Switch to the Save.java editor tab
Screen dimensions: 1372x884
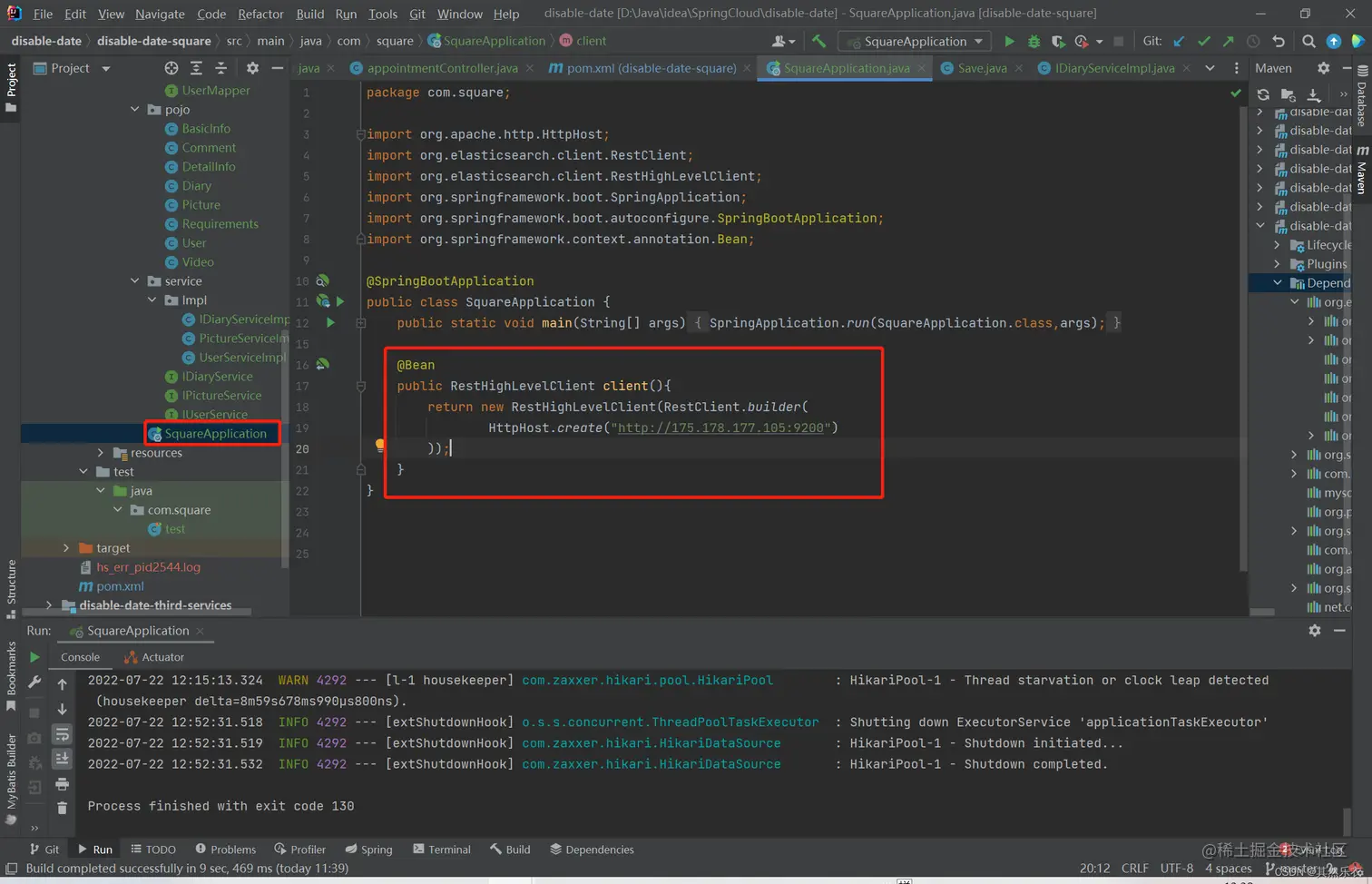click(x=982, y=68)
